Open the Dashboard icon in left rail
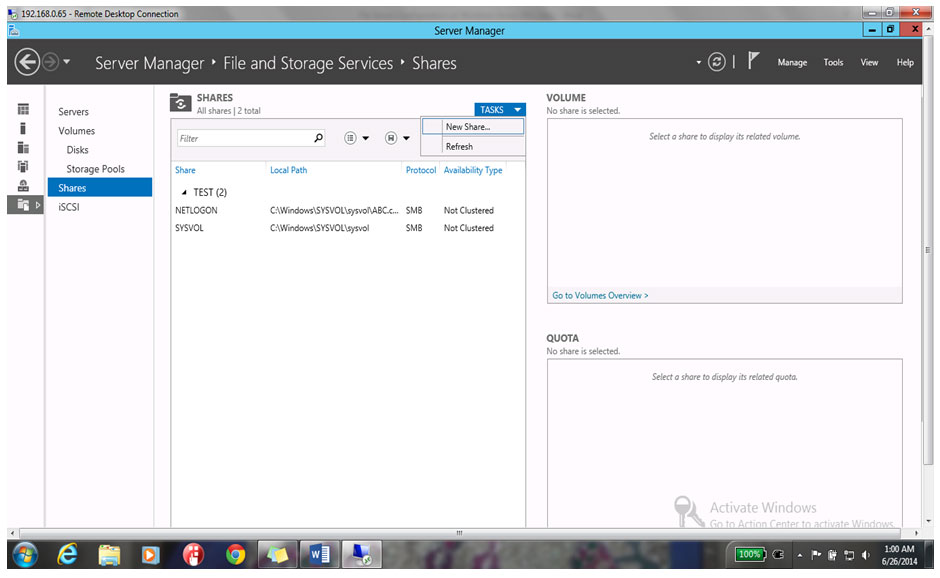 23,109
